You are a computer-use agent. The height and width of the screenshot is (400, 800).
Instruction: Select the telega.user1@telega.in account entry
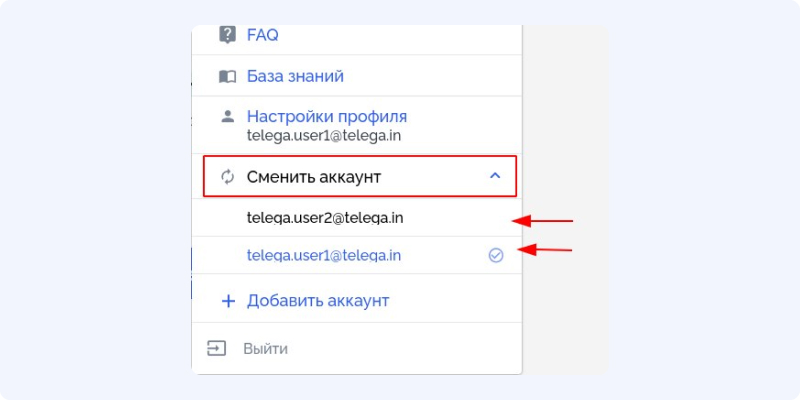(324, 255)
